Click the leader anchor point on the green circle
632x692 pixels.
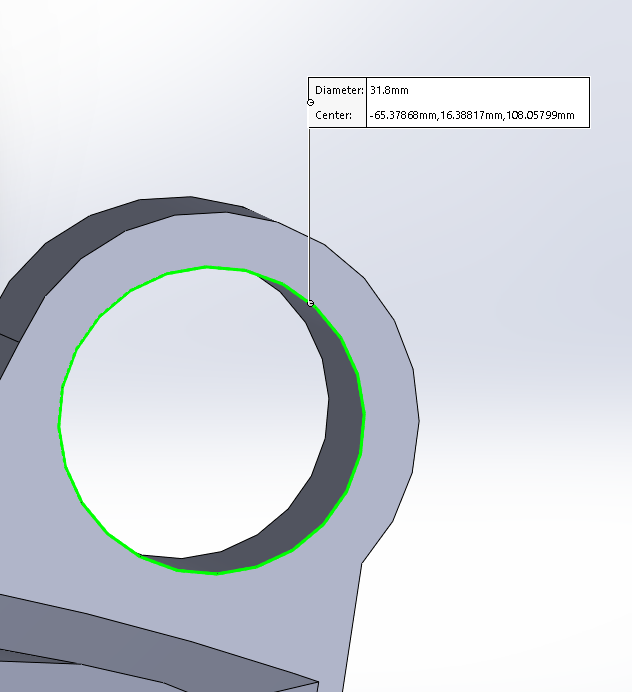coord(310,303)
